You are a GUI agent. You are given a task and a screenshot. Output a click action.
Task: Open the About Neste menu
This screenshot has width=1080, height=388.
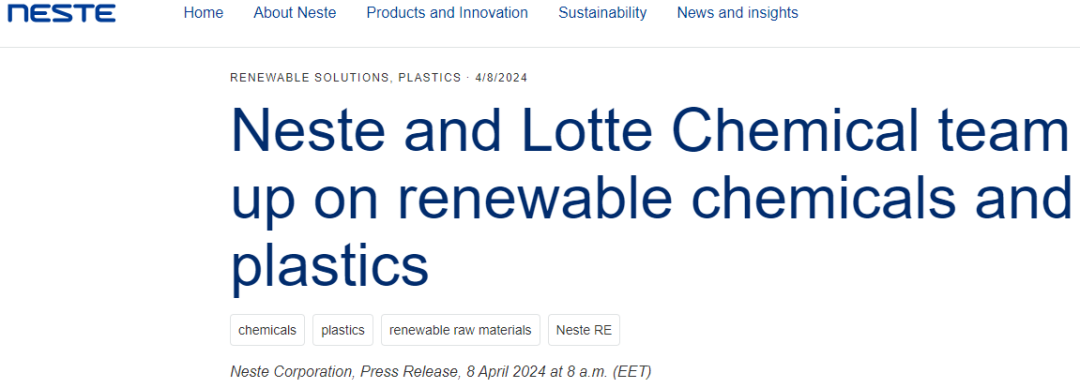295,13
